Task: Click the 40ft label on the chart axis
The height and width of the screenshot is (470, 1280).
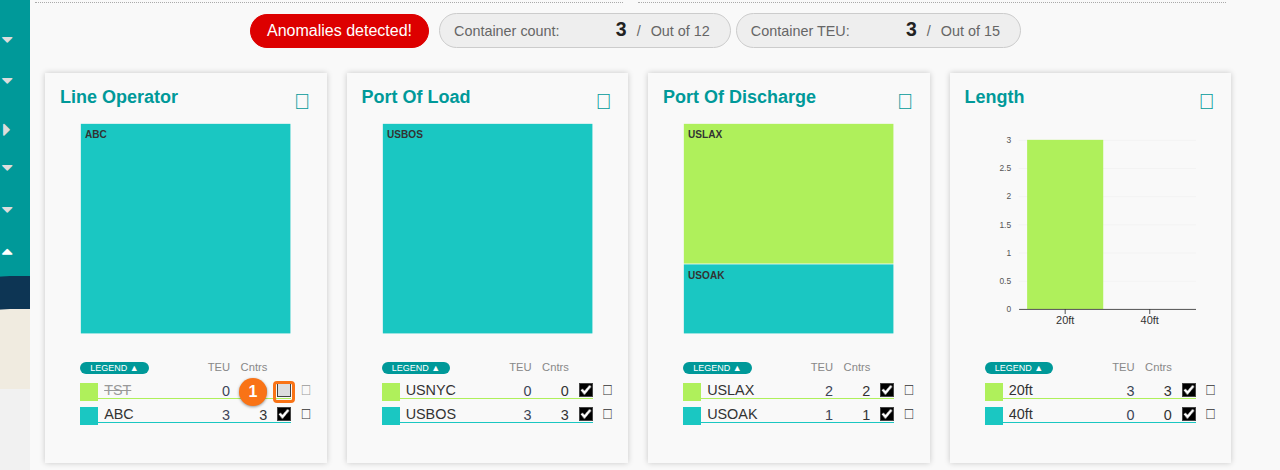Action: (x=1150, y=320)
